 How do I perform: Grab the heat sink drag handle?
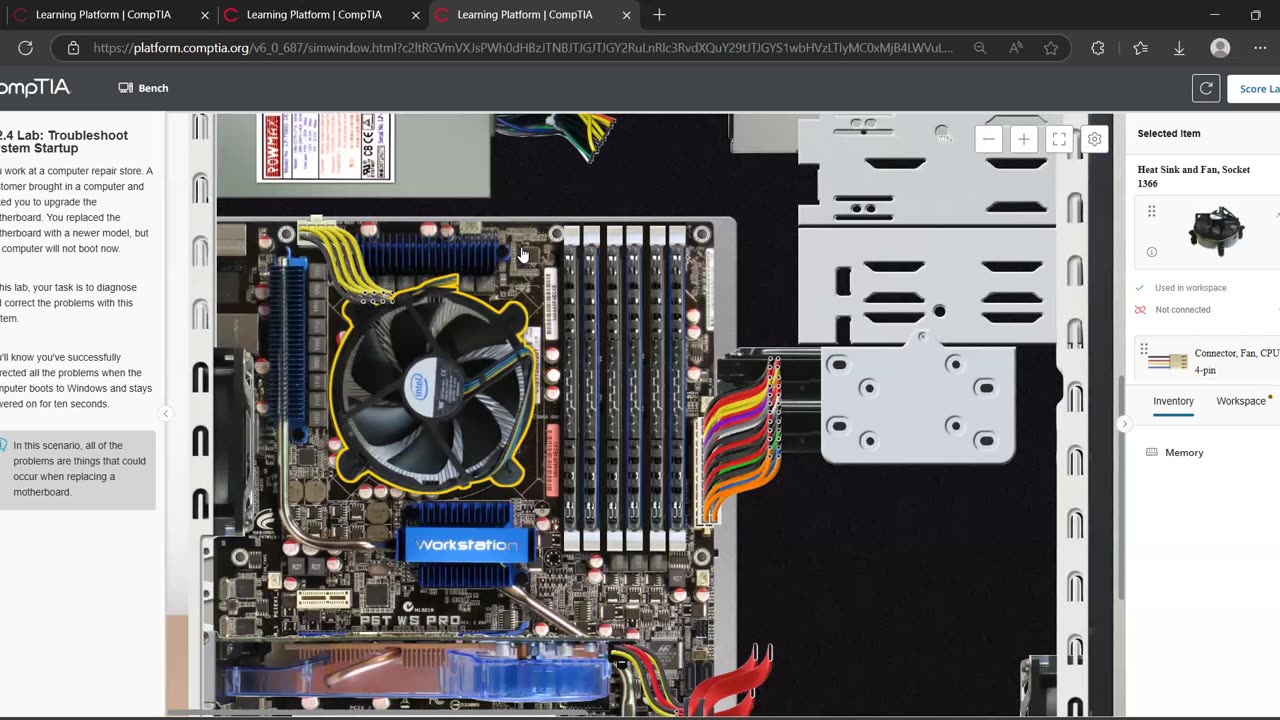pos(1151,211)
